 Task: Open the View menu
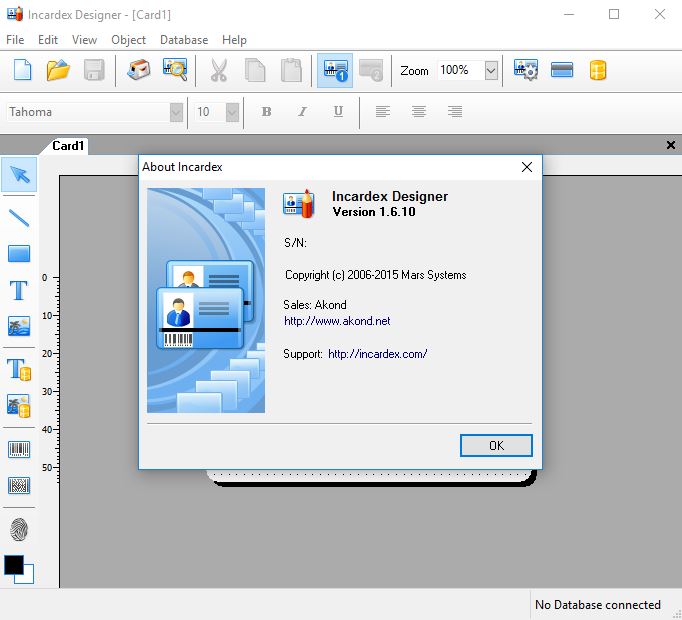[84, 40]
